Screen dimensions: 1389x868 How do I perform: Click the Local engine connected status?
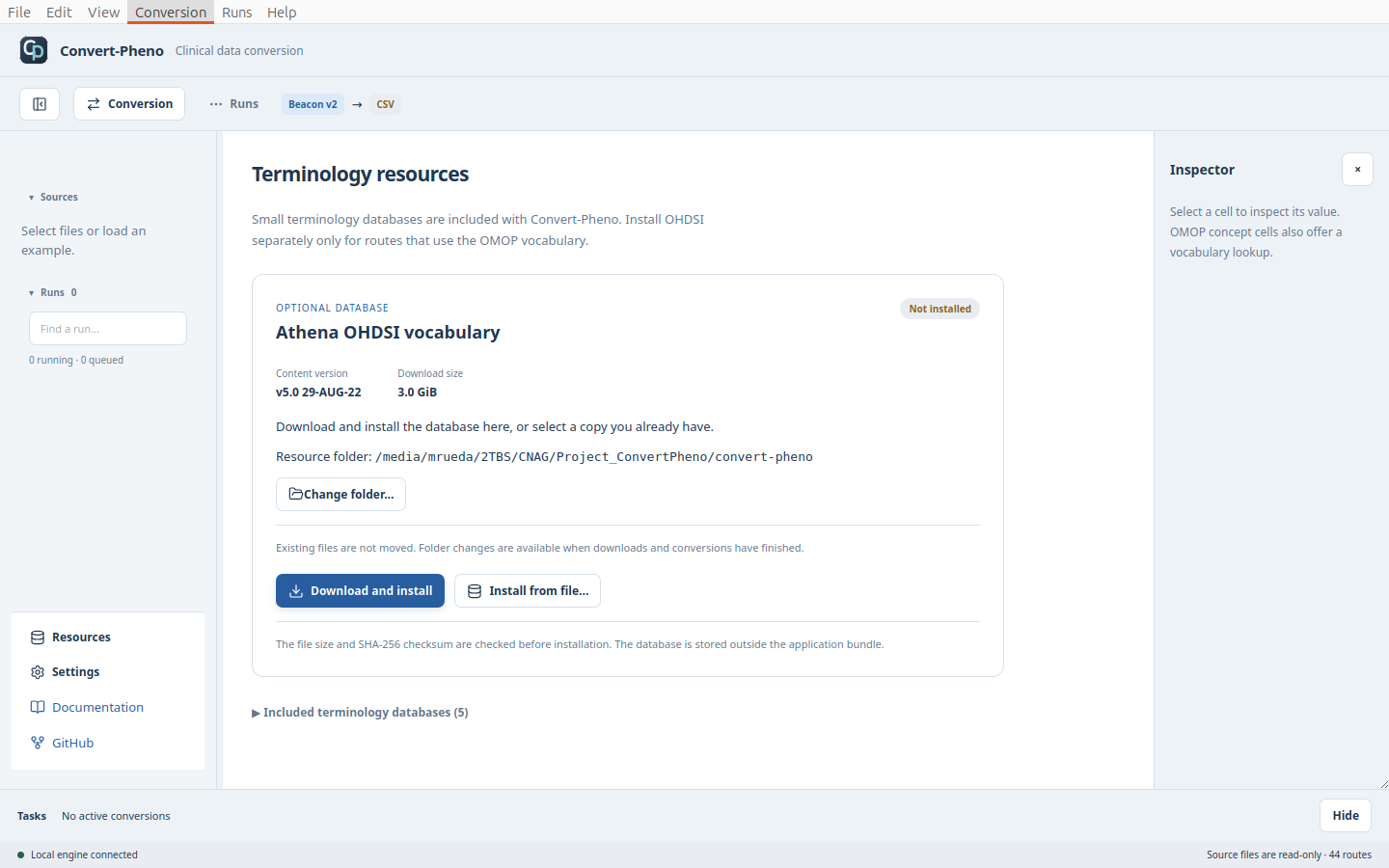click(84, 855)
